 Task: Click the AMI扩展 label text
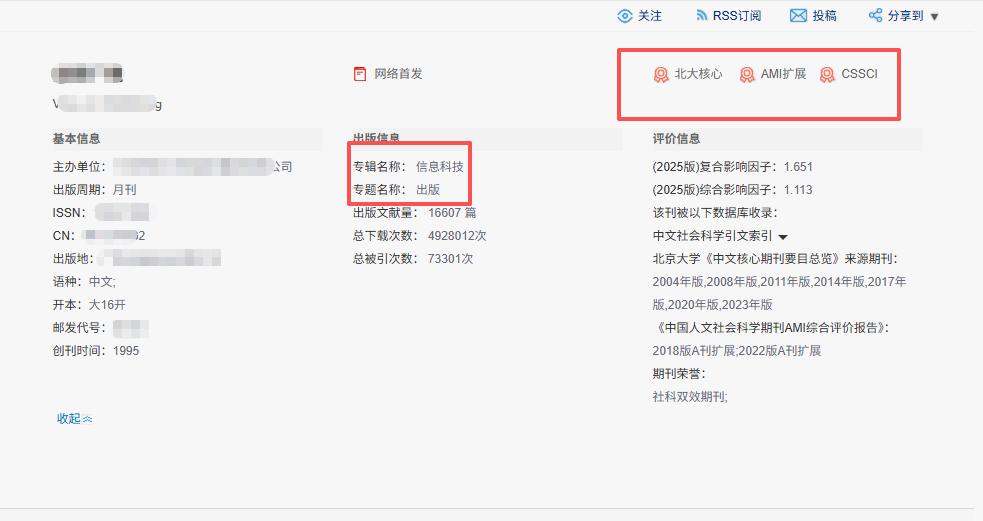783,74
